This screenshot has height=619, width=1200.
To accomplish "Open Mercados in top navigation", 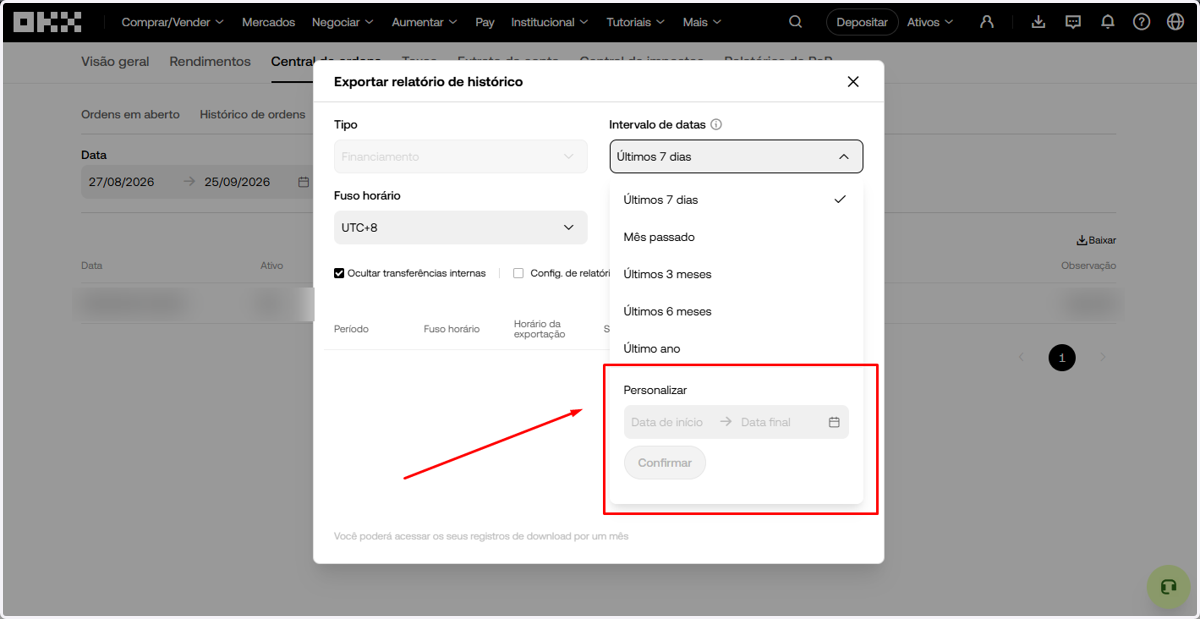I will tap(268, 22).
